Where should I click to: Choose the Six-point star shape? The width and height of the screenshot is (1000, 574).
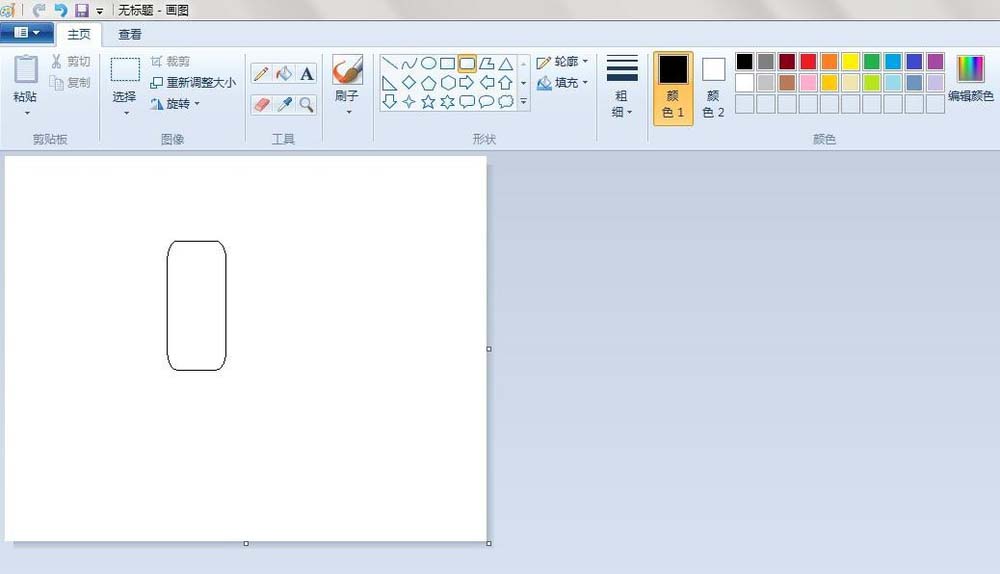pyautogui.click(x=448, y=101)
